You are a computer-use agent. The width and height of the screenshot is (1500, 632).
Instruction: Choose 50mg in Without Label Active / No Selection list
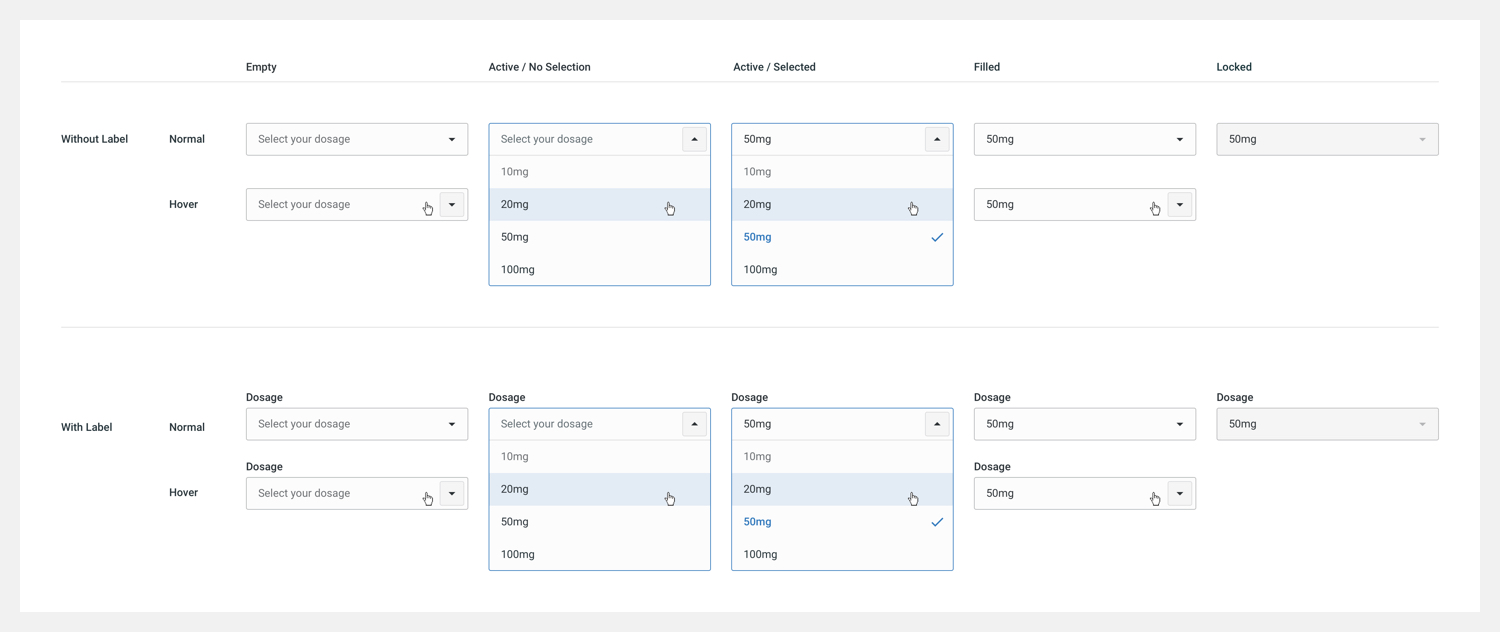[600, 237]
